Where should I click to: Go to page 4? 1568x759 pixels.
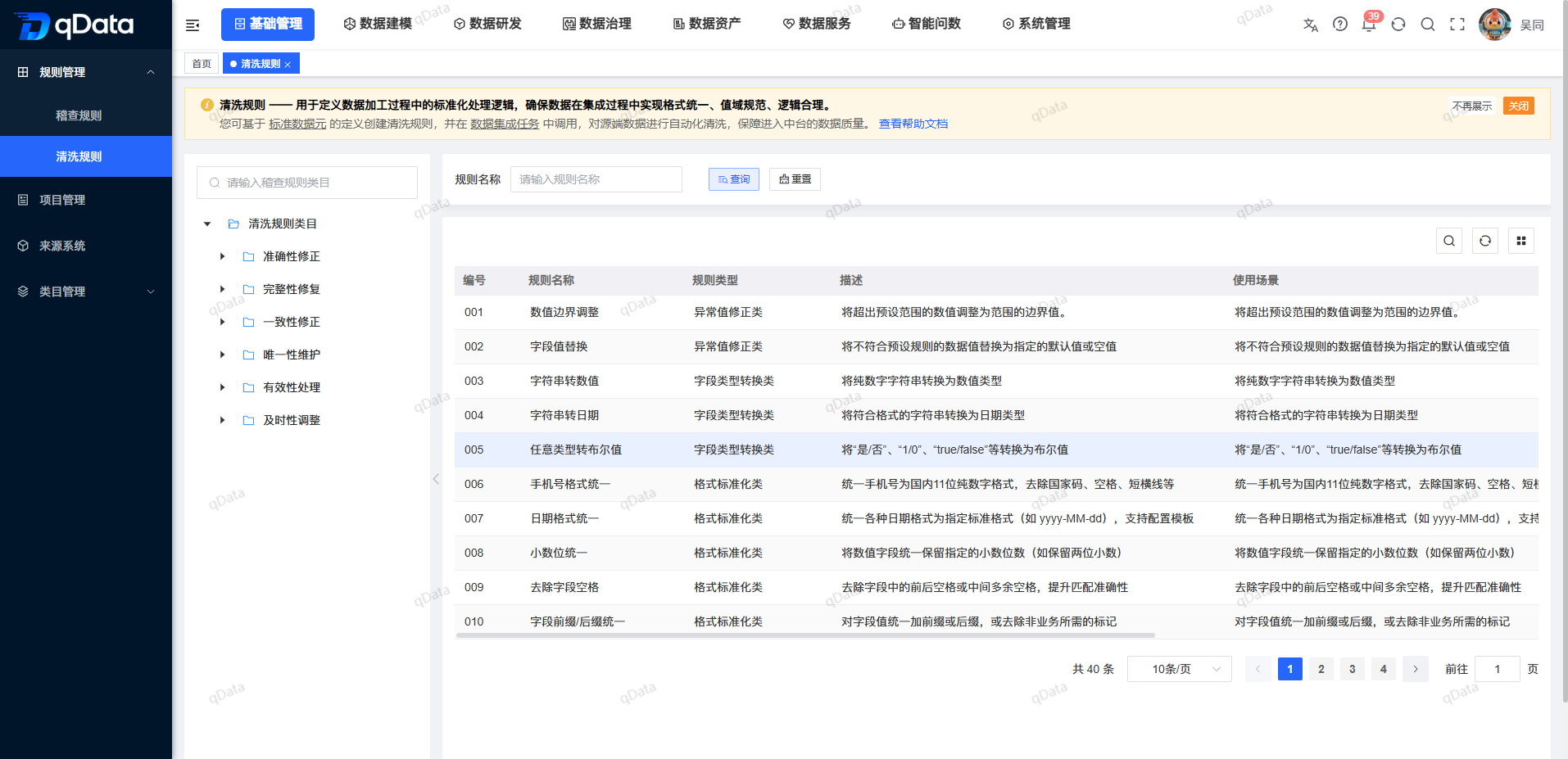coord(1384,669)
